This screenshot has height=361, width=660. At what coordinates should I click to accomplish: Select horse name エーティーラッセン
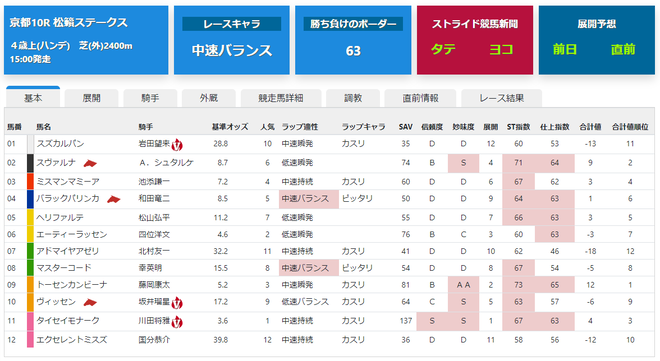point(72,234)
